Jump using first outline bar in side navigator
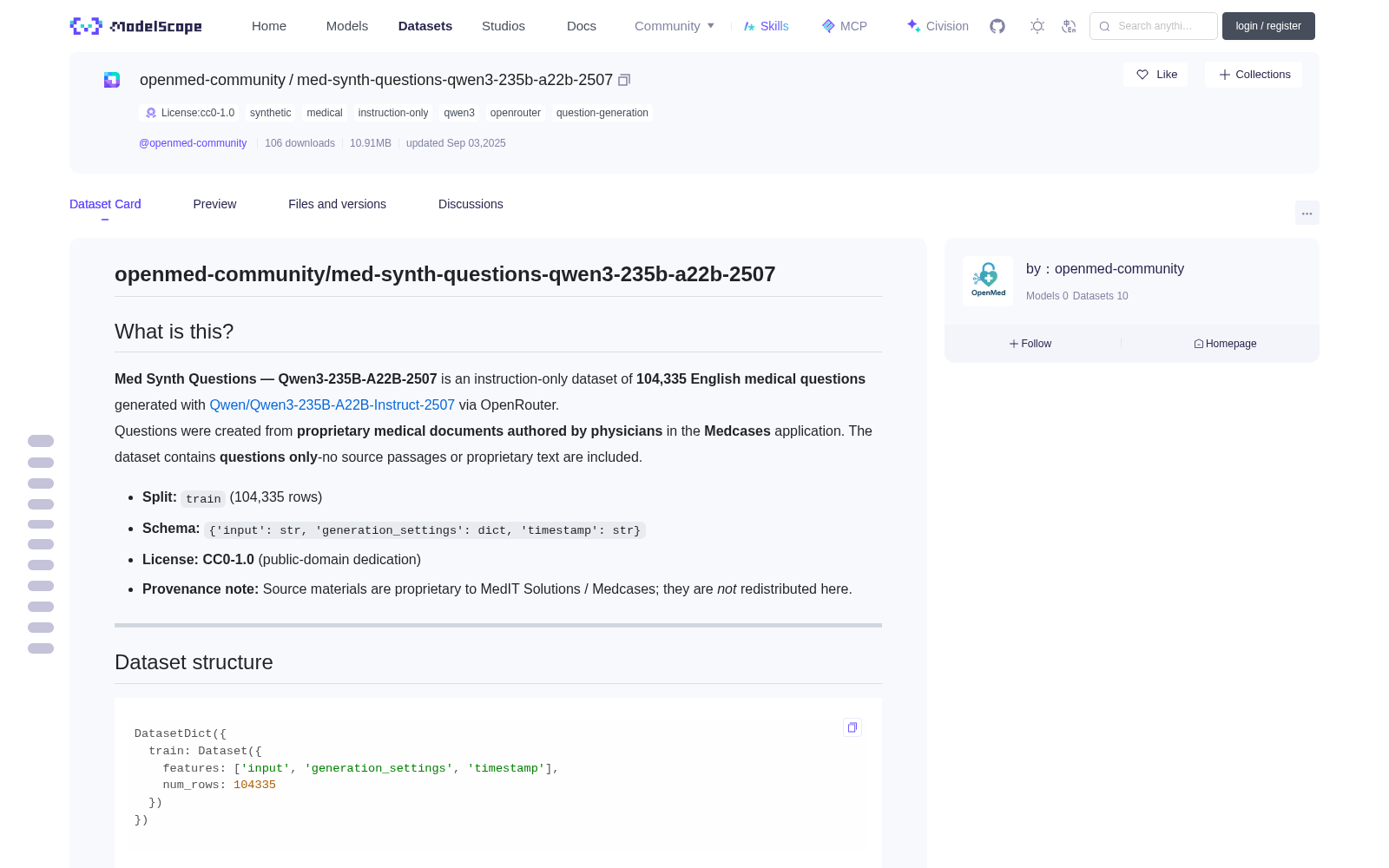This screenshot has height=868, width=1389. 41,441
